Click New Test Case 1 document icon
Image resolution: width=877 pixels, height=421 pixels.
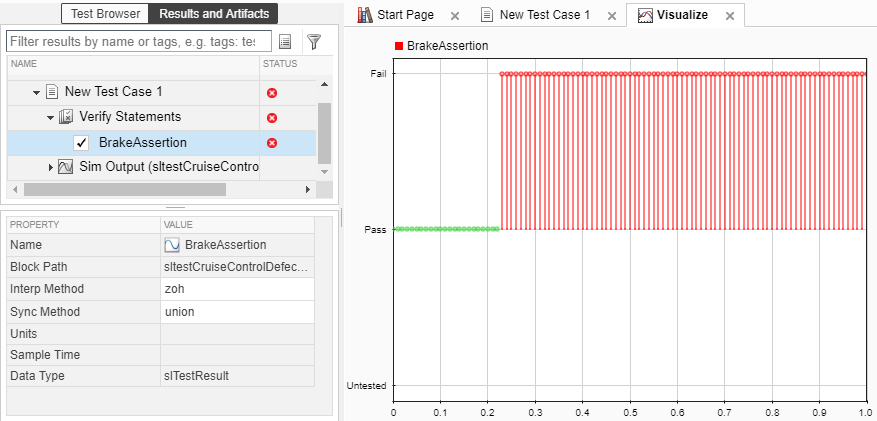point(52,92)
